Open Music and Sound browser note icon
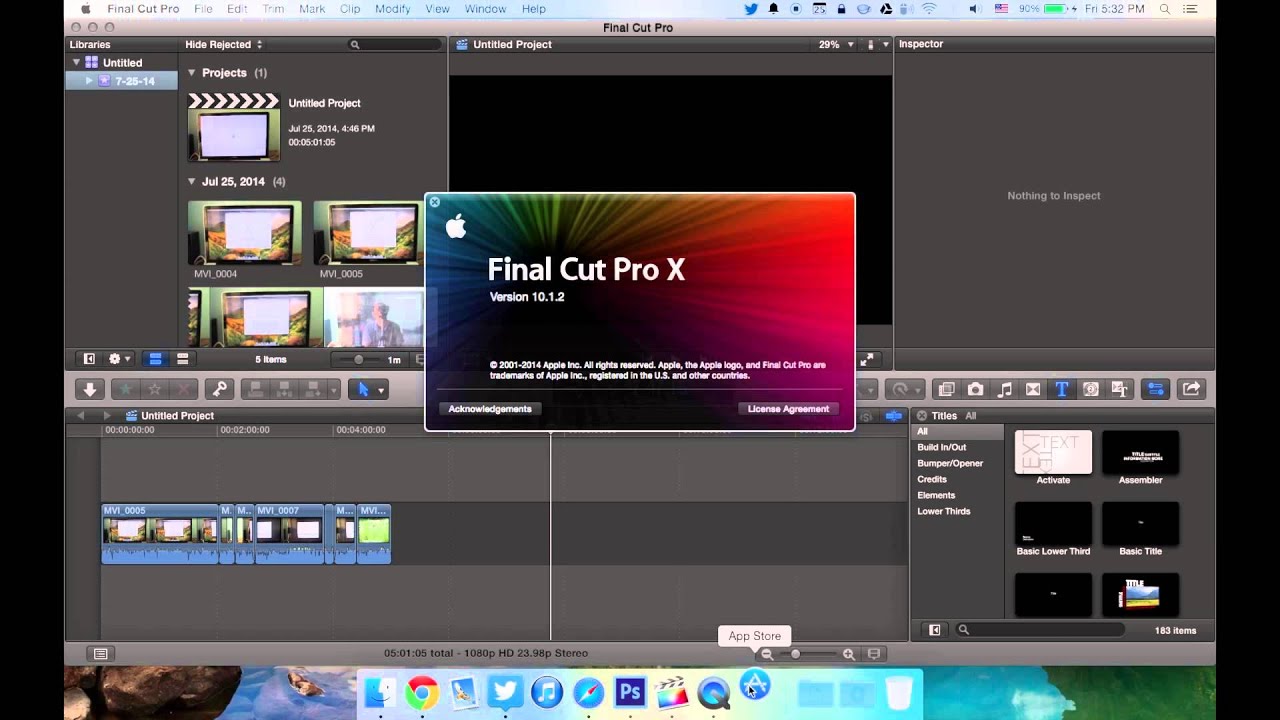Image resolution: width=1280 pixels, height=720 pixels. tap(1005, 389)
